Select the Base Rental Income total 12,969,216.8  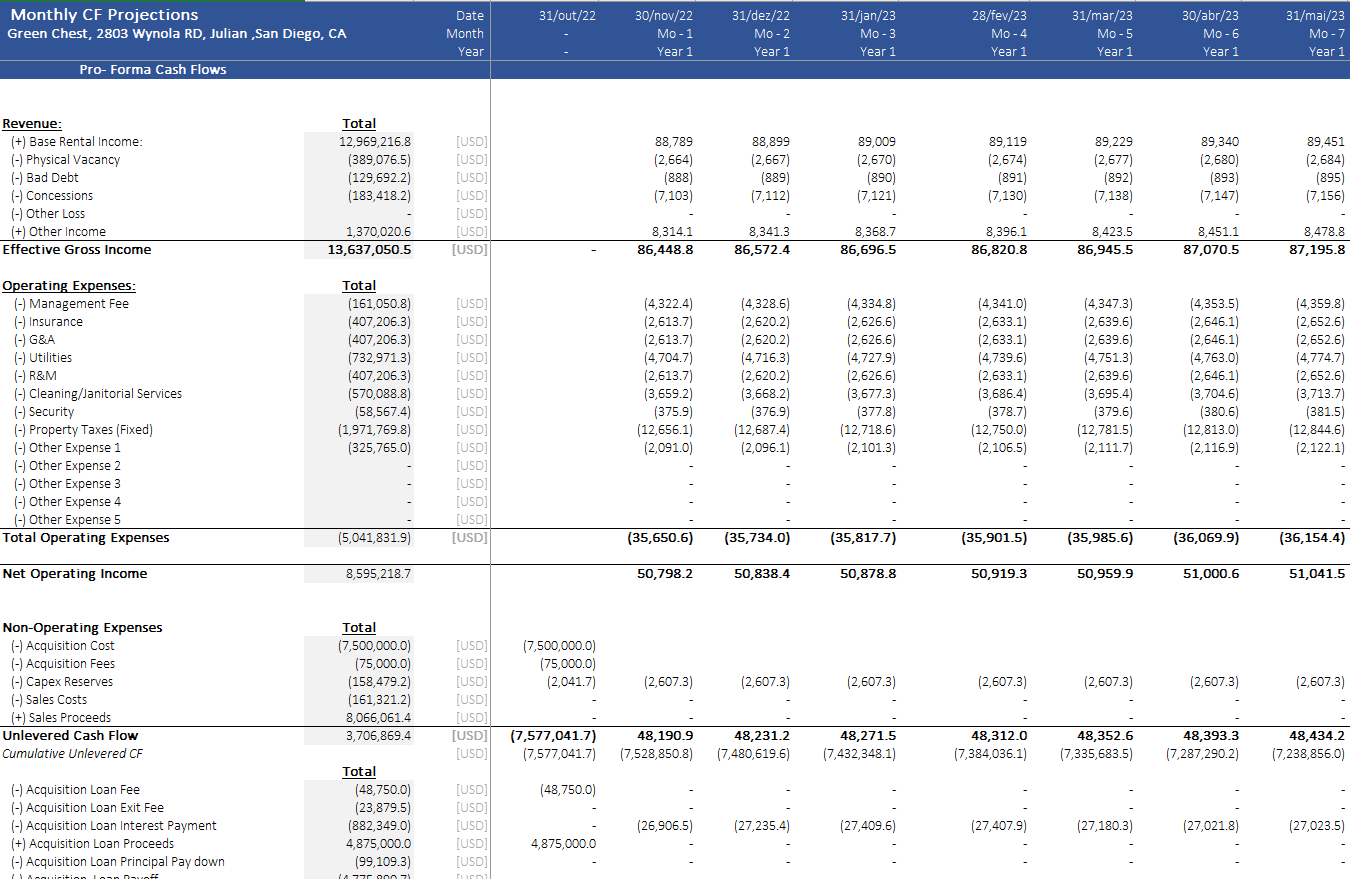coord(374,142)
